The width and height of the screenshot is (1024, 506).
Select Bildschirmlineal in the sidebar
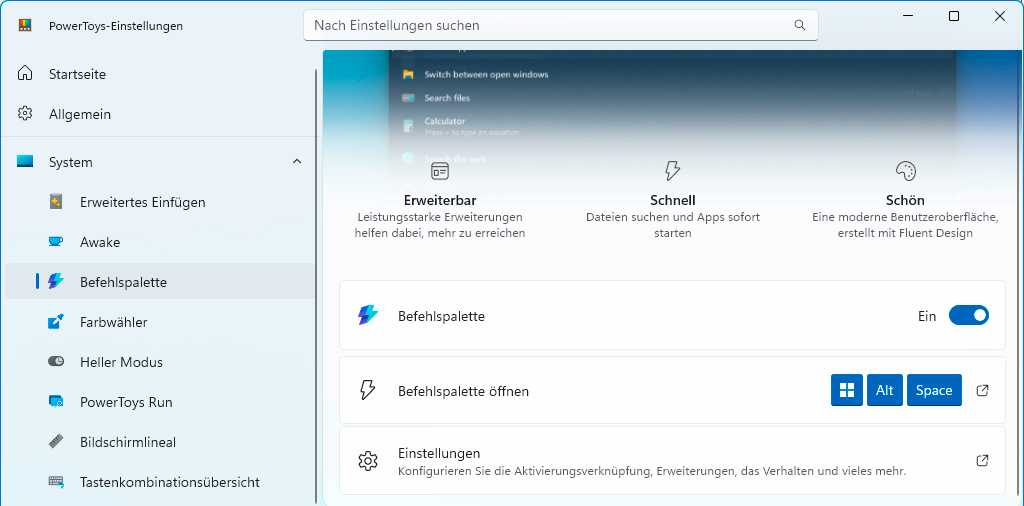click(159, 441)
